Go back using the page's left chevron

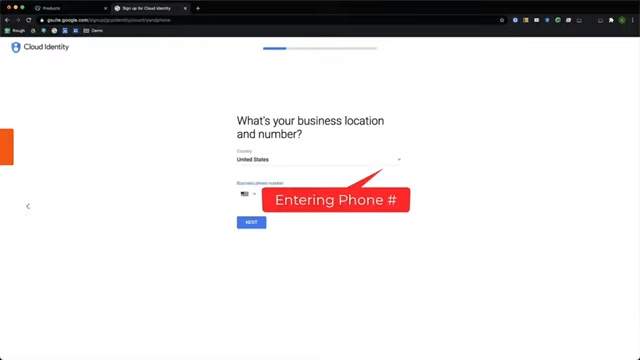(28, 206)
